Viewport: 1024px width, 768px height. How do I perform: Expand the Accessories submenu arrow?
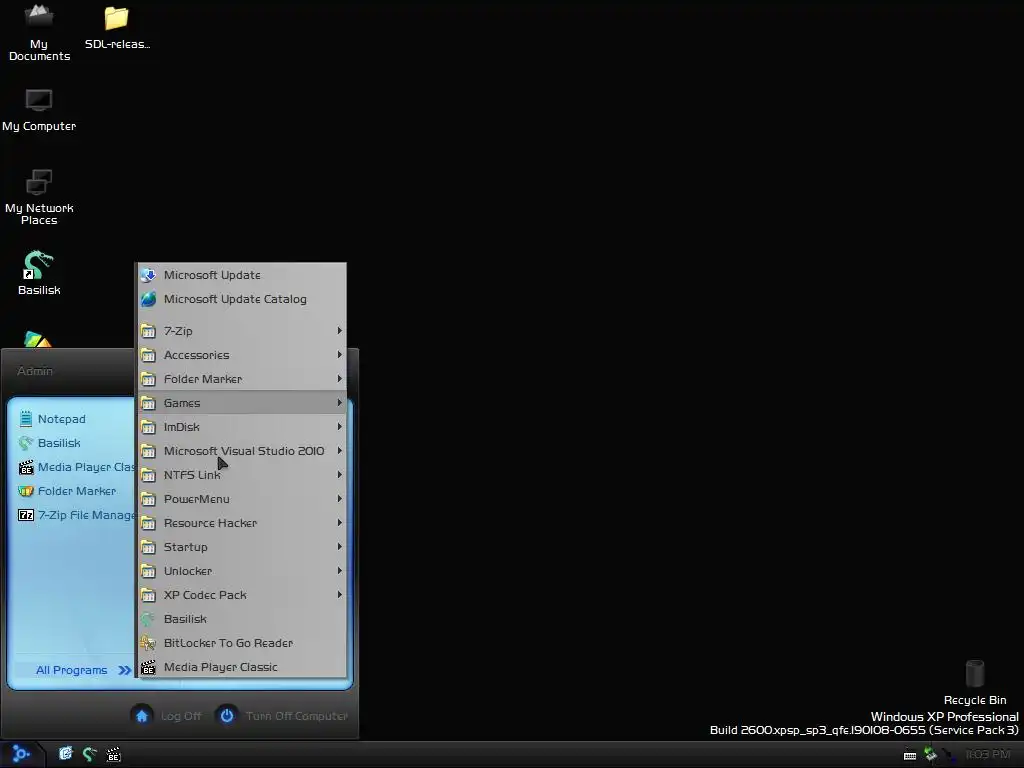coord(340,355)
